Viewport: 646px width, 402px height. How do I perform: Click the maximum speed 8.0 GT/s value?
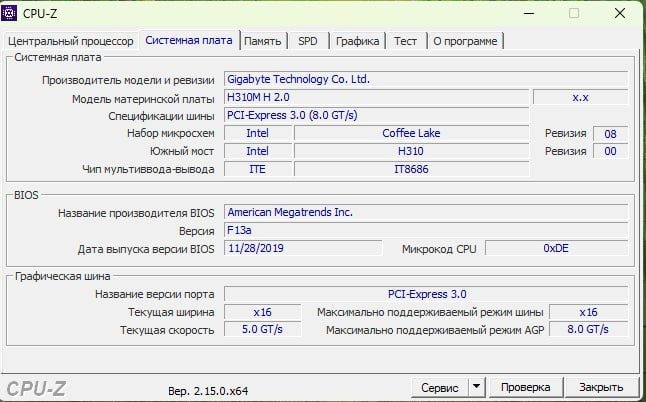pyautogui.click(x=588, y=330)
